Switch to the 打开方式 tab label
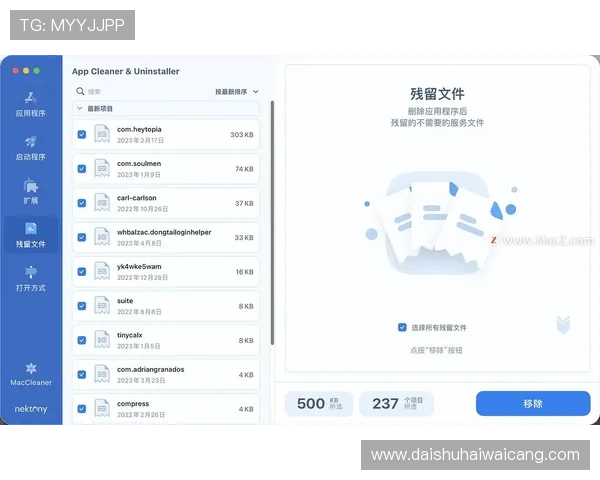Image resolution: width=600 pixels, height=480 pixels. [31, 288]
